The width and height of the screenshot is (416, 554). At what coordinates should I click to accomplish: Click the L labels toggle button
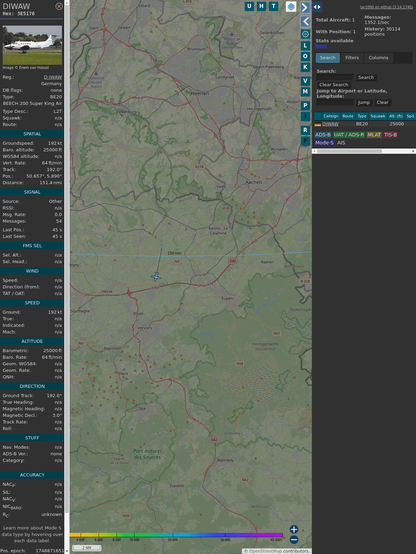[x=305, y=46]
